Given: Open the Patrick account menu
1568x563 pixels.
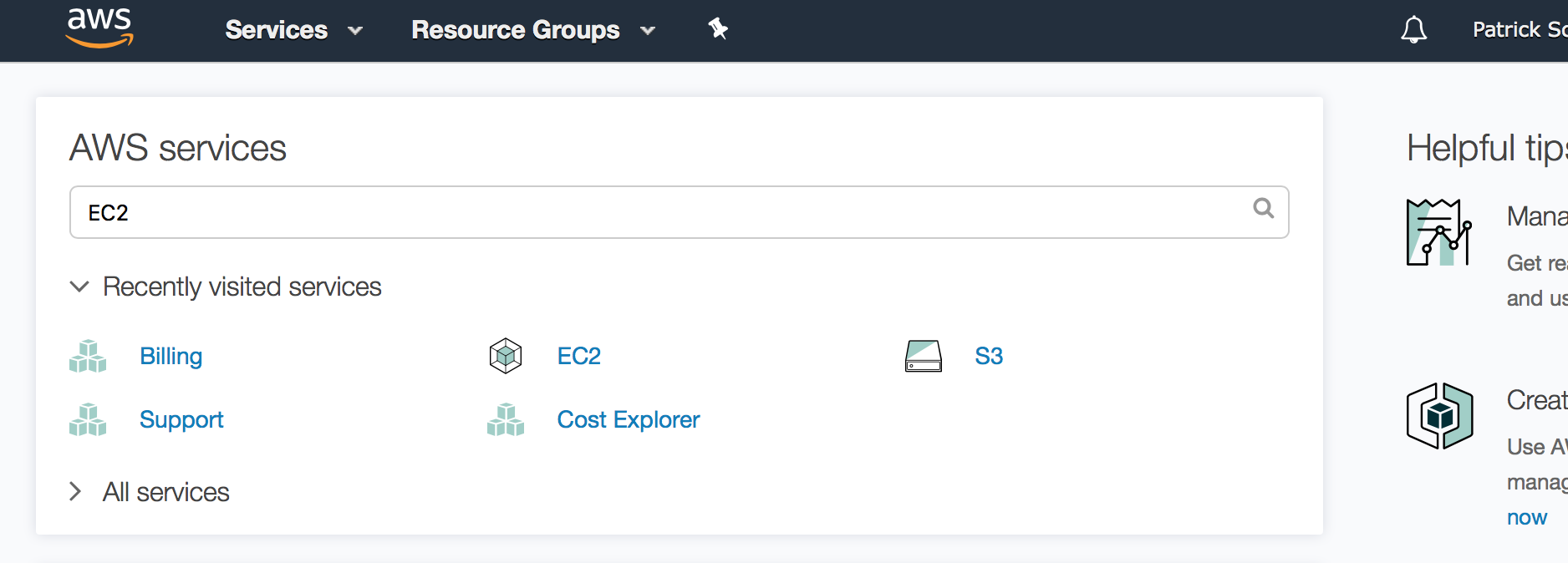Looking at the screenshot, I should click(1518, 30).
